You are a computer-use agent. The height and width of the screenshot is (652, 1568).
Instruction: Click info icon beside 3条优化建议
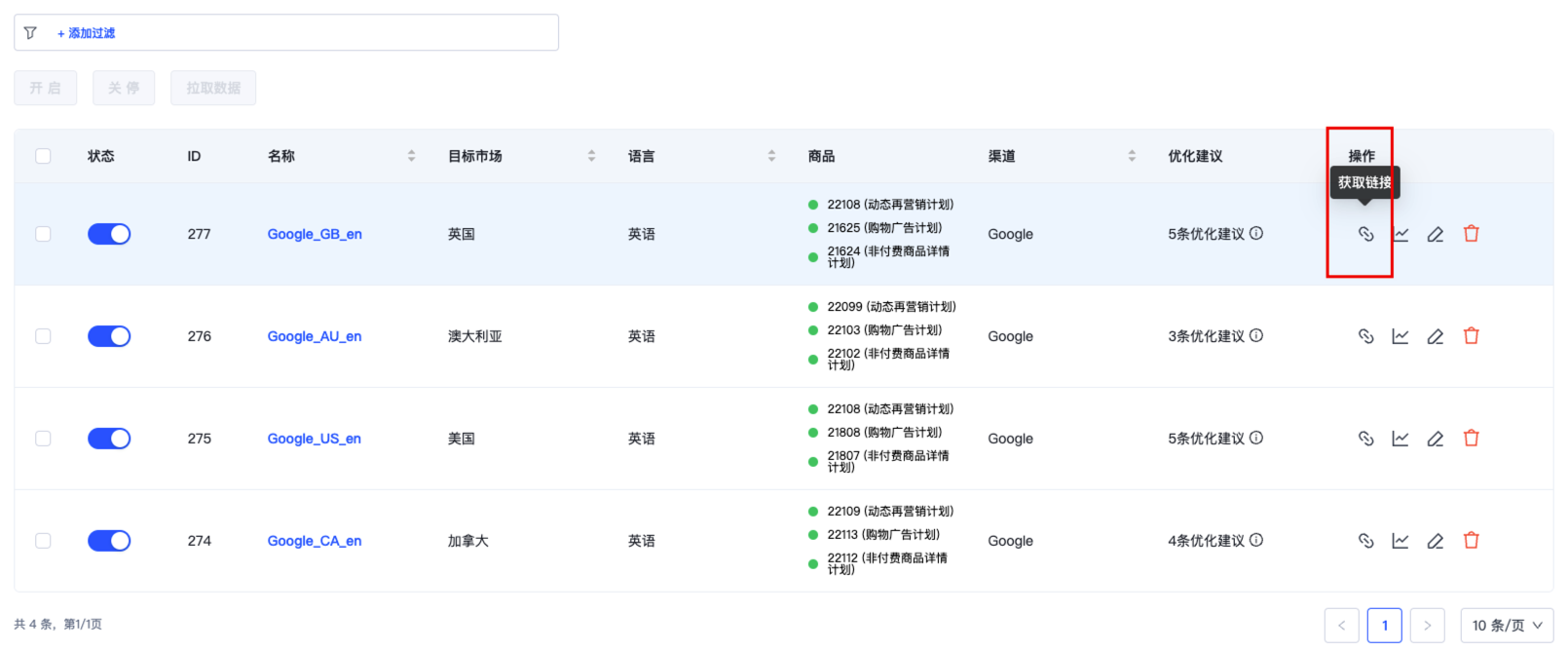(x=1256, y=335)
